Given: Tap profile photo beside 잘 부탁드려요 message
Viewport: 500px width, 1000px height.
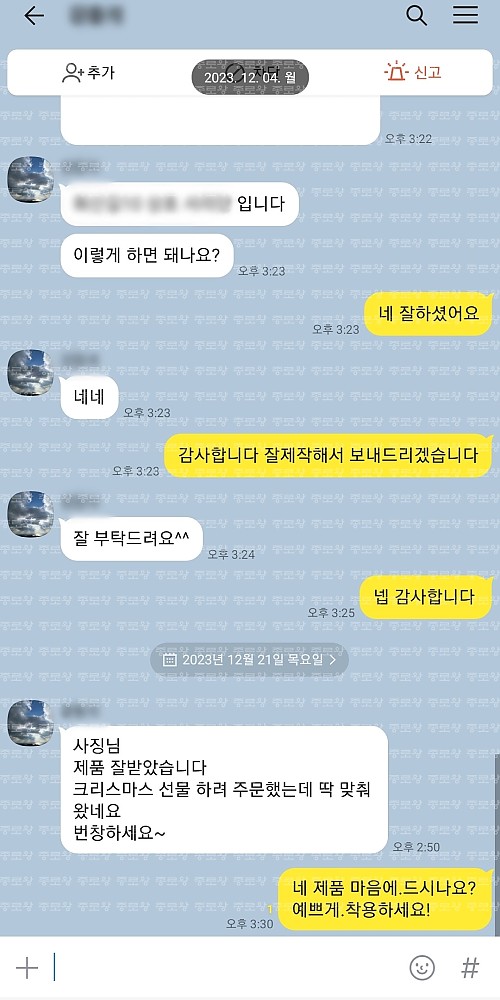Looking at the screenshot, I should point(30,514).
